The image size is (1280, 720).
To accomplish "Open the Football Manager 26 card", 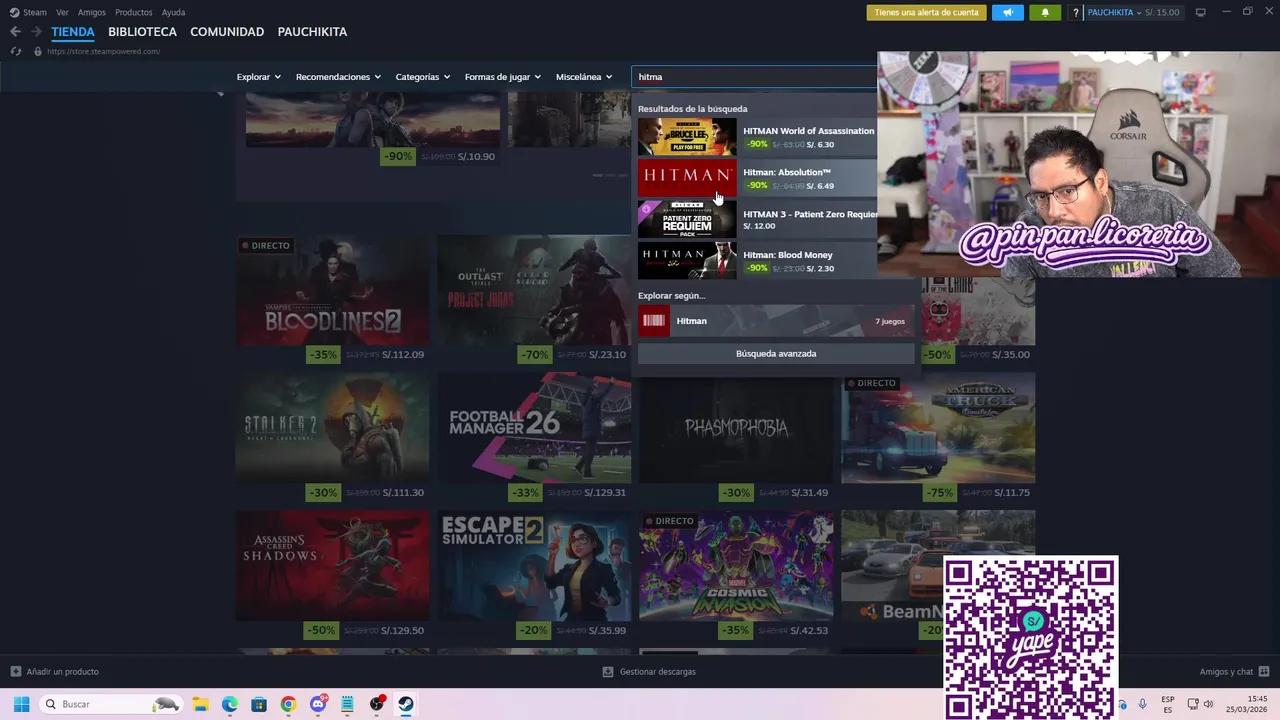I will point(534,428).
